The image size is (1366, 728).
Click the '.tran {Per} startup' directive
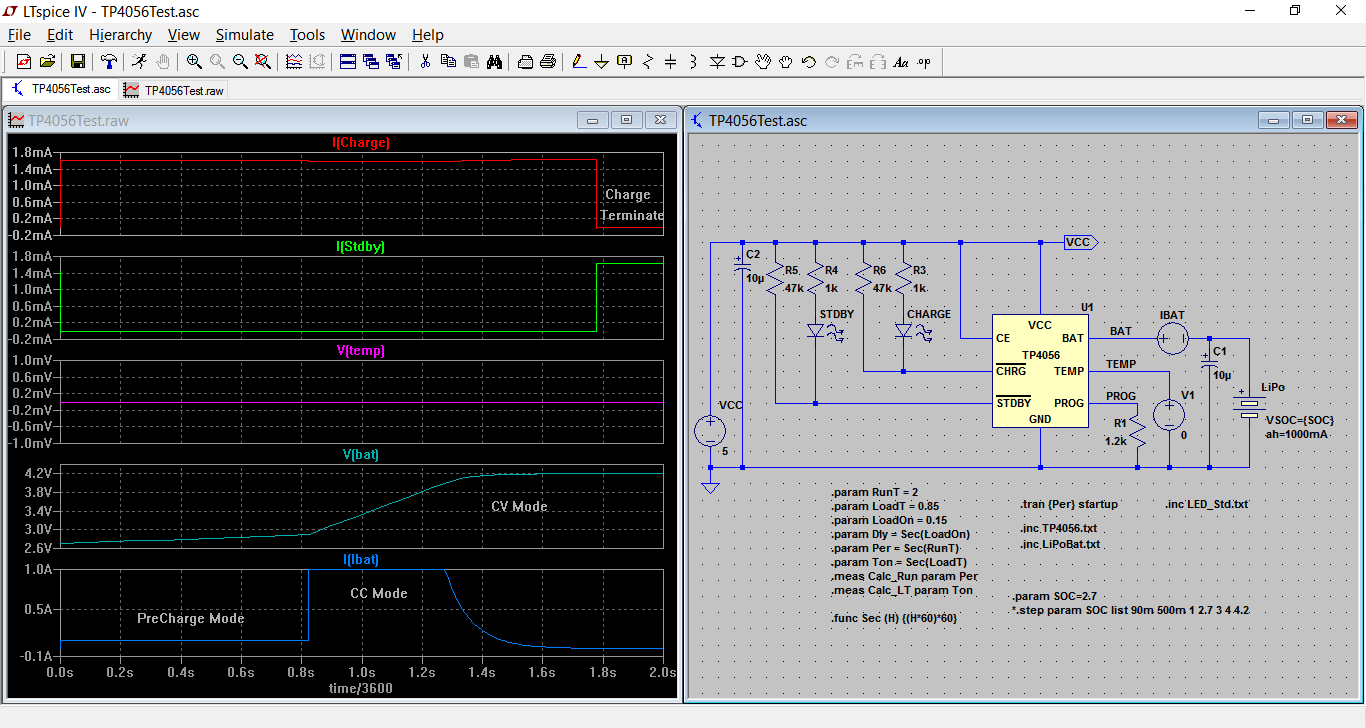1069,504
